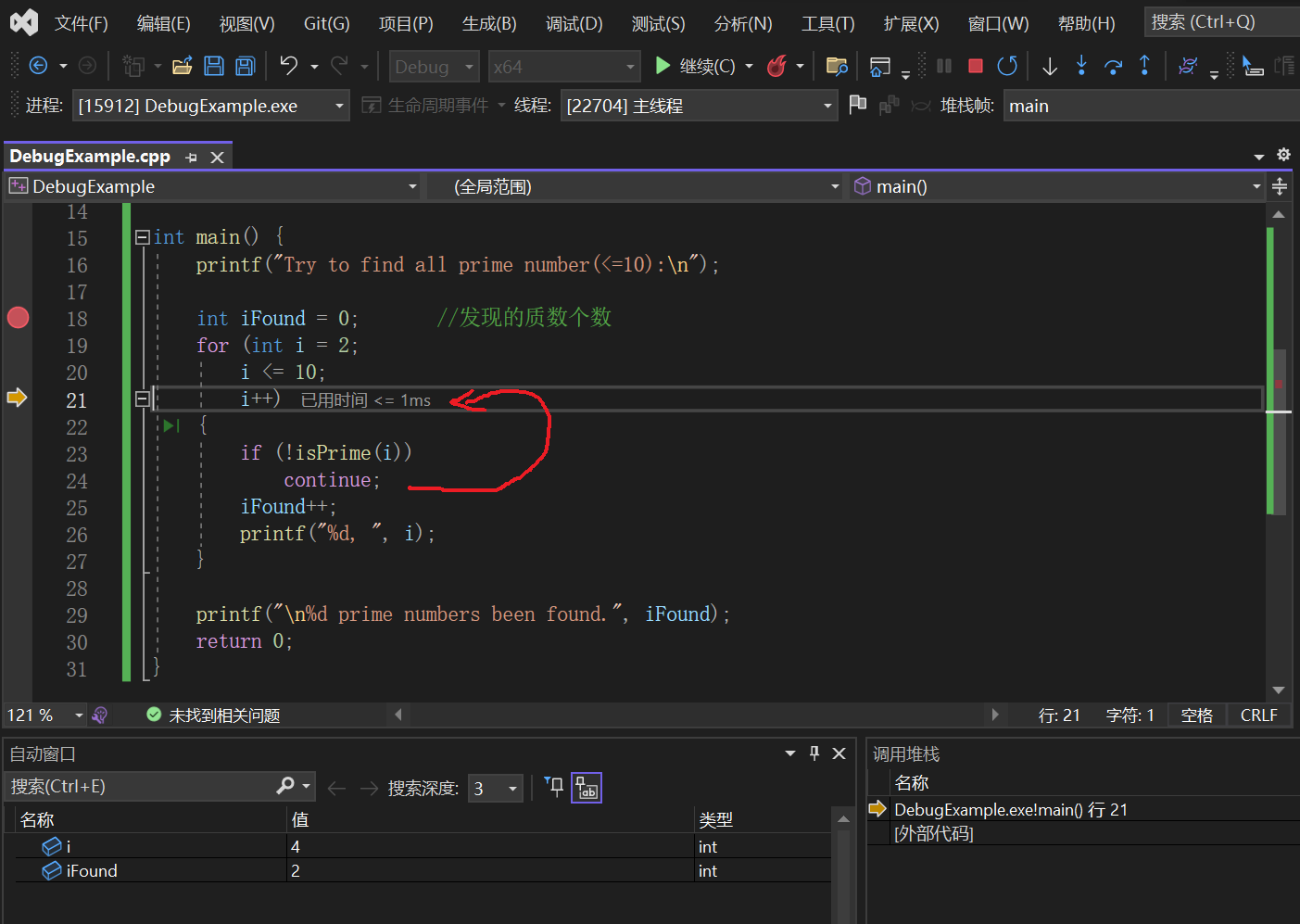1300x924 pixels.
Task: Show the next statement arrow icon
Action: 1049,66
